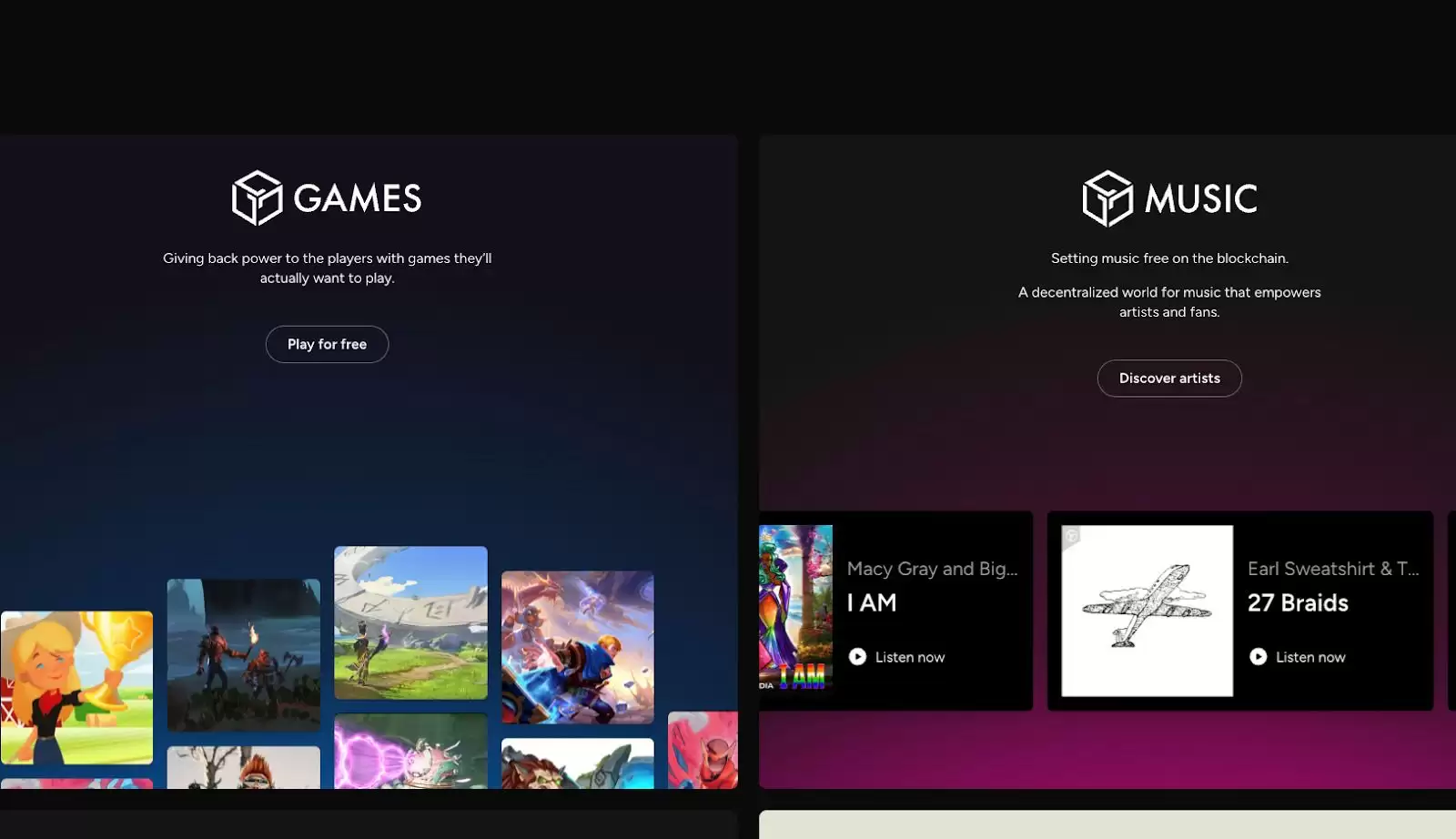The width and height of the screenshot is (1456, 839).
Task: Open the '27 Braids' track title
Action: click(x=1298, y=602)
